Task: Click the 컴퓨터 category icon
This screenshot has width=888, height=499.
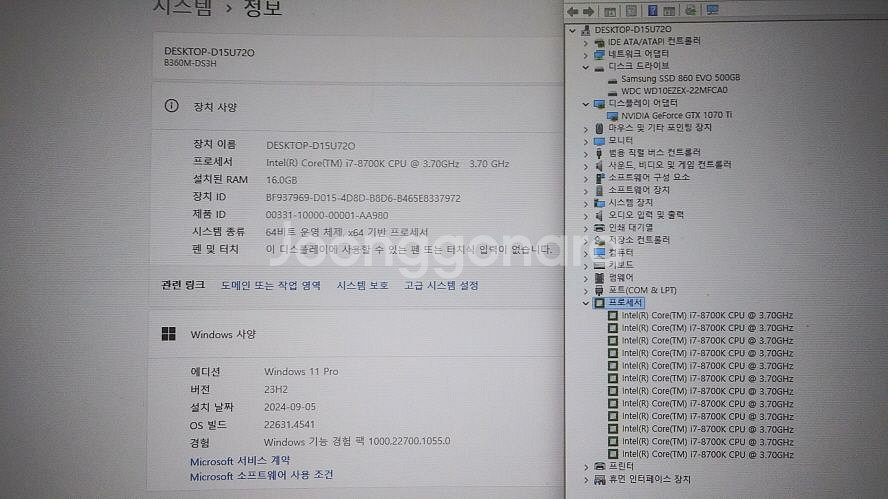Action: point(599,253)
